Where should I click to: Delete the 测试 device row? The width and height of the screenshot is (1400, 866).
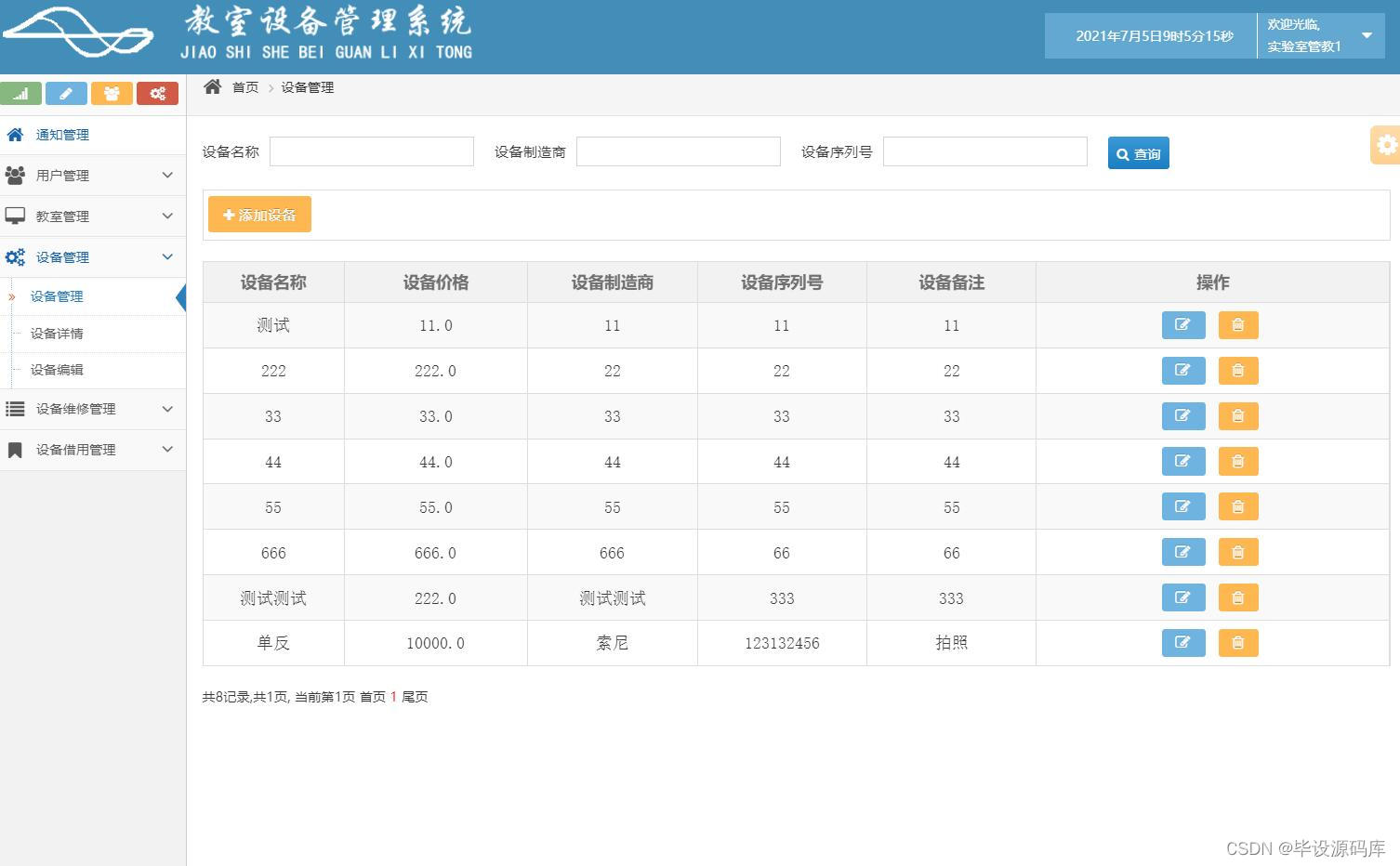click(1238, 325)
